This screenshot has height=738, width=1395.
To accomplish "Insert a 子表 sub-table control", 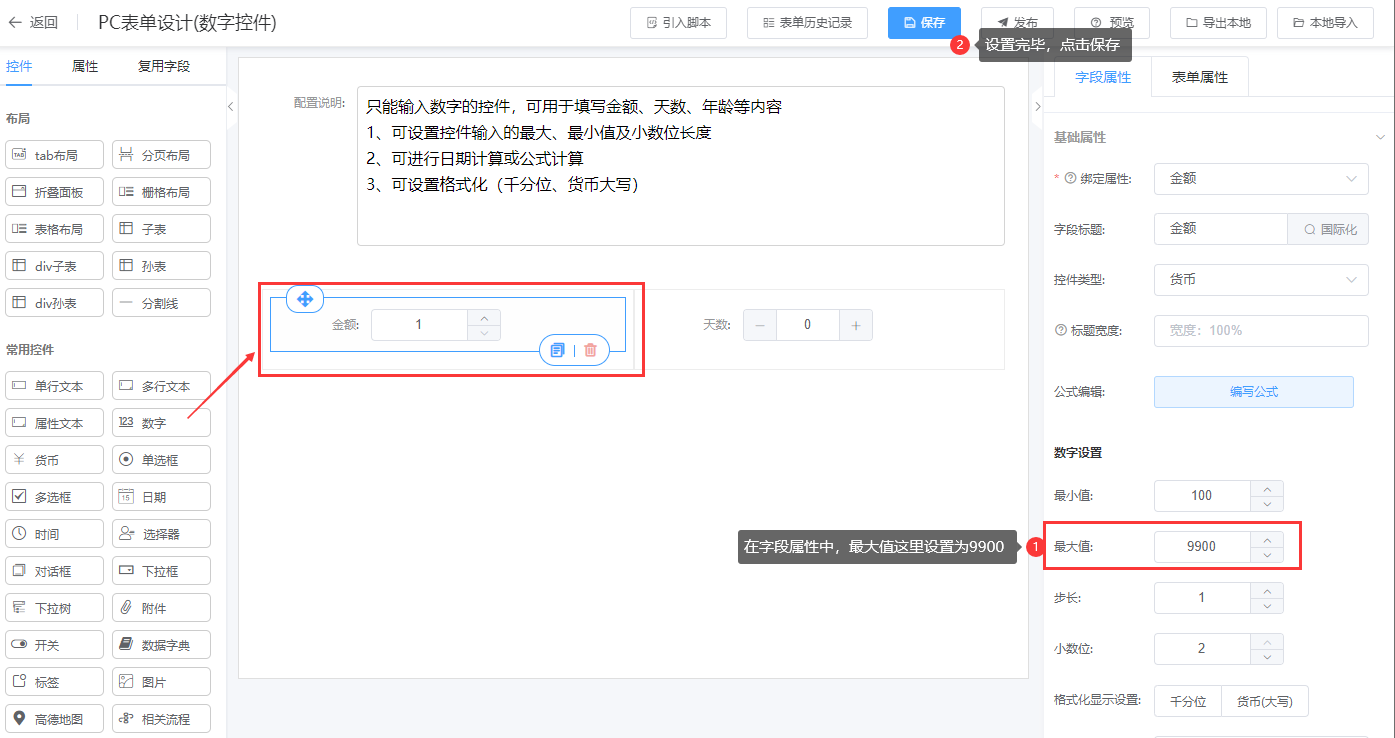I will click(x=161, y=229).
